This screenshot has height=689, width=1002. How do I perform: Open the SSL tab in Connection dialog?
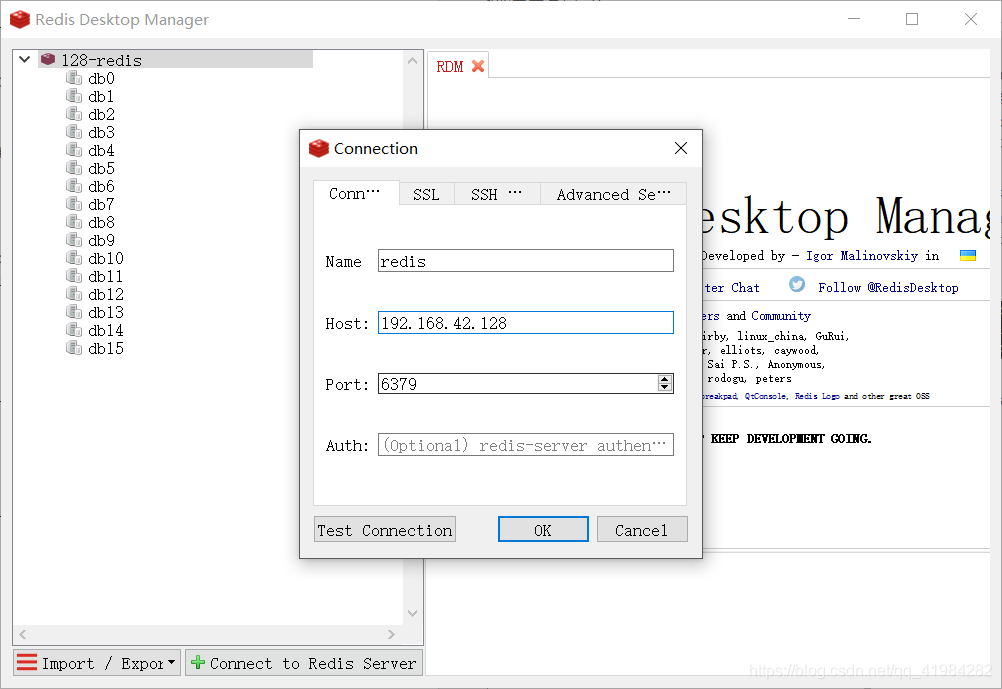pos(426,194)
